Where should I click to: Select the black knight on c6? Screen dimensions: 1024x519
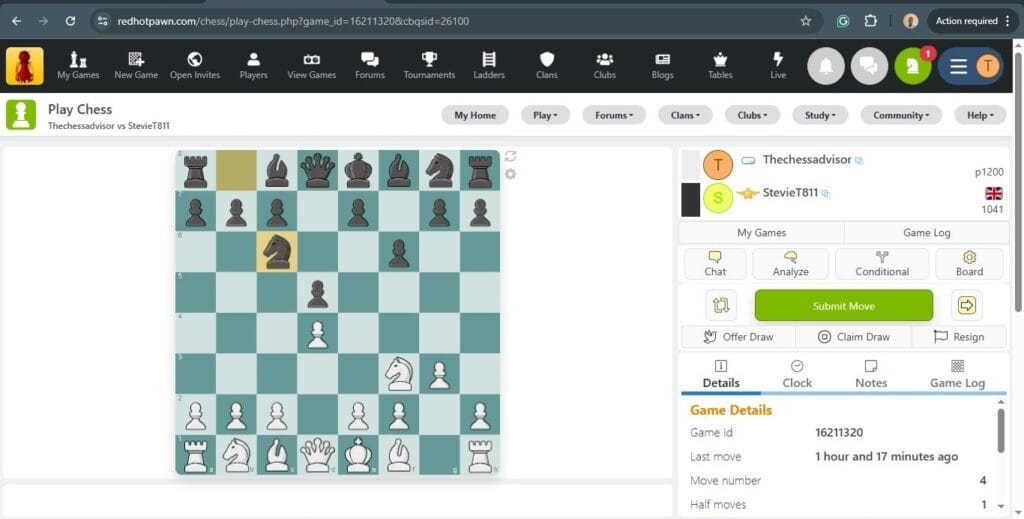277,252
